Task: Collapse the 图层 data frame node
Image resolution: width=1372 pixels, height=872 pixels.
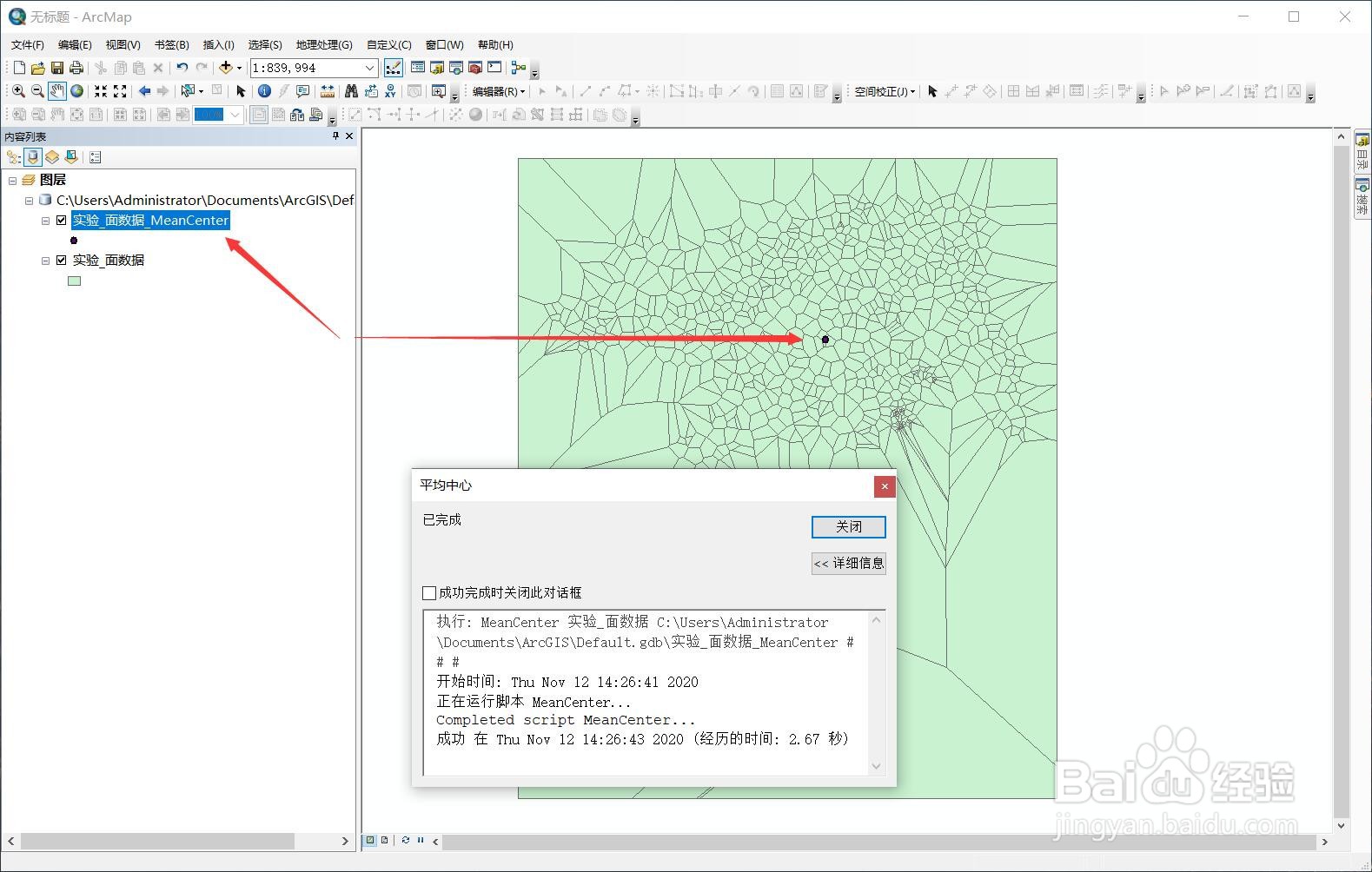Action: click(12, 181)
